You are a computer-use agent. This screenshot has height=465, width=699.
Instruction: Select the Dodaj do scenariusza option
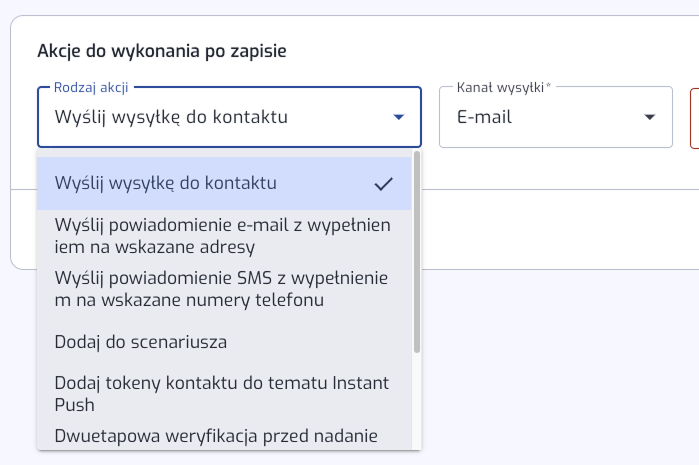tap(224, 342)
